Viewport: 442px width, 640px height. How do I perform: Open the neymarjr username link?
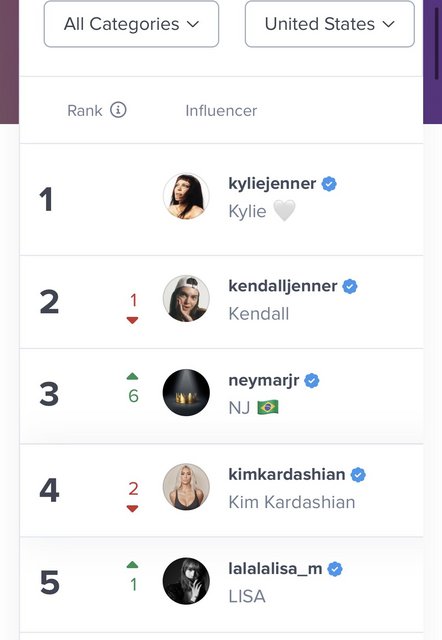tap(264, 380)
